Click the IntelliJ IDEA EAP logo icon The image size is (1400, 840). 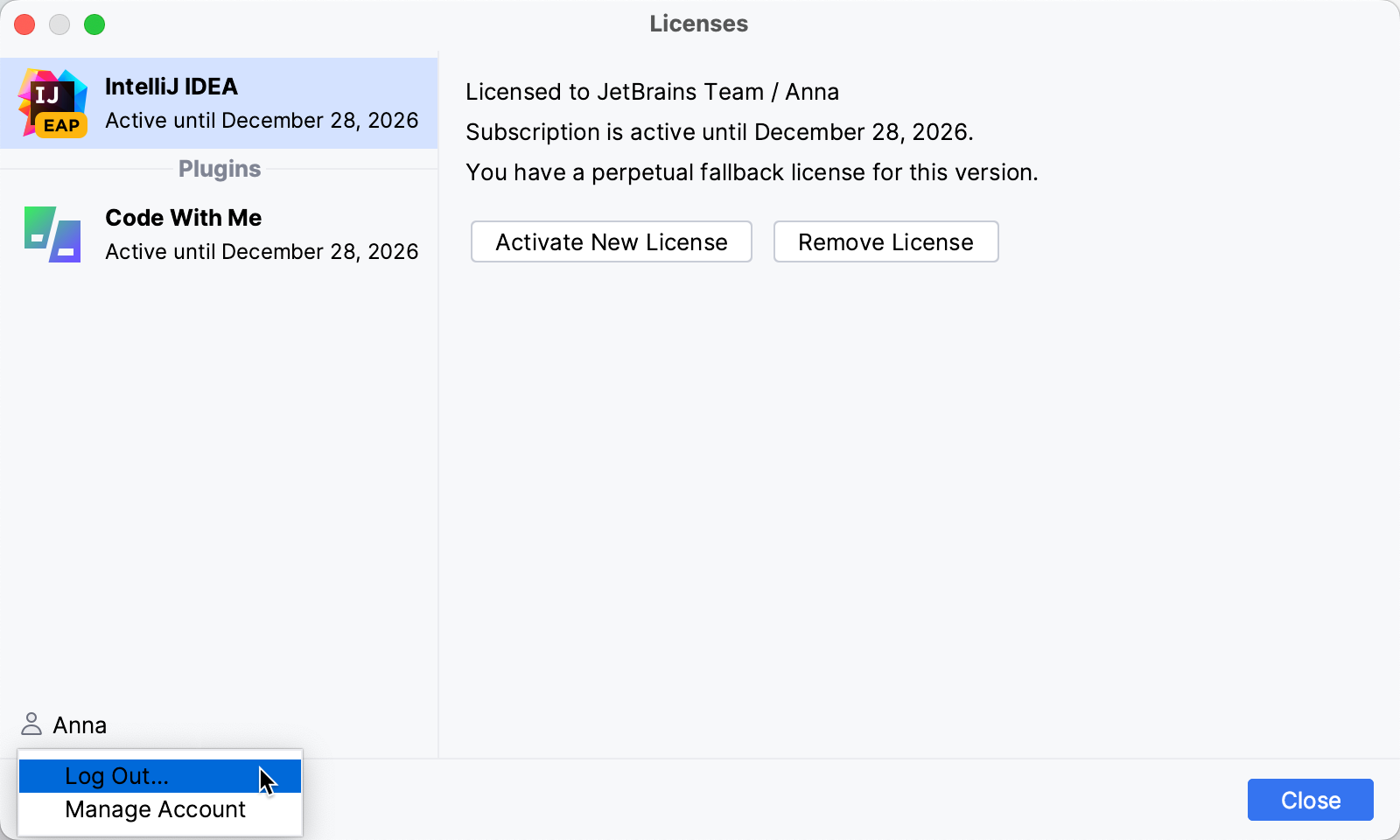tap(52, 103)
